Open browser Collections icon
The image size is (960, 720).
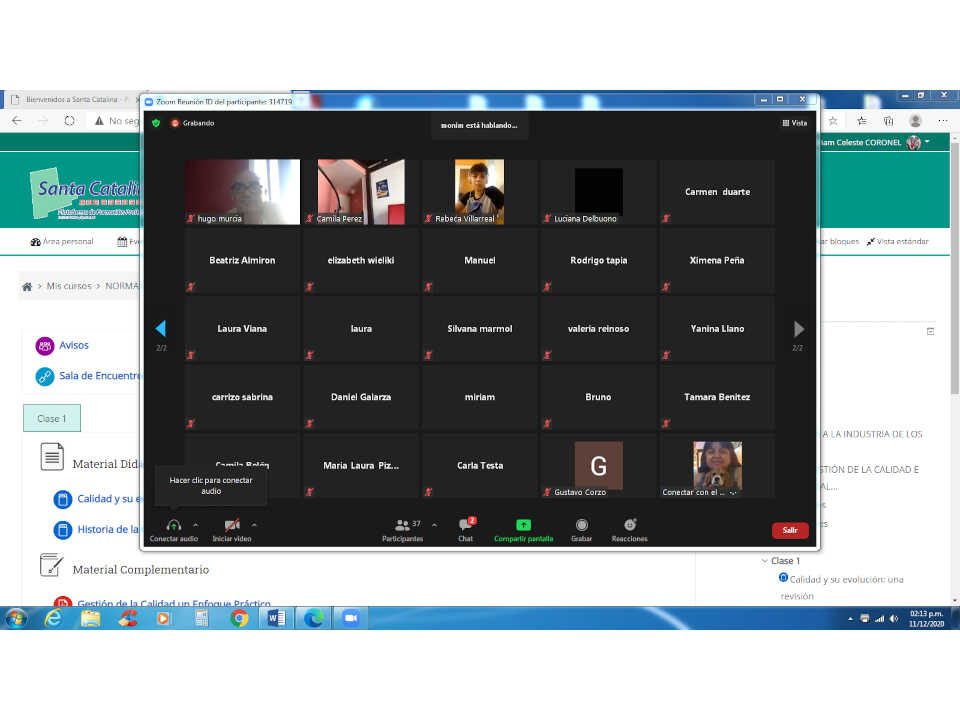(x=888, y=121)
